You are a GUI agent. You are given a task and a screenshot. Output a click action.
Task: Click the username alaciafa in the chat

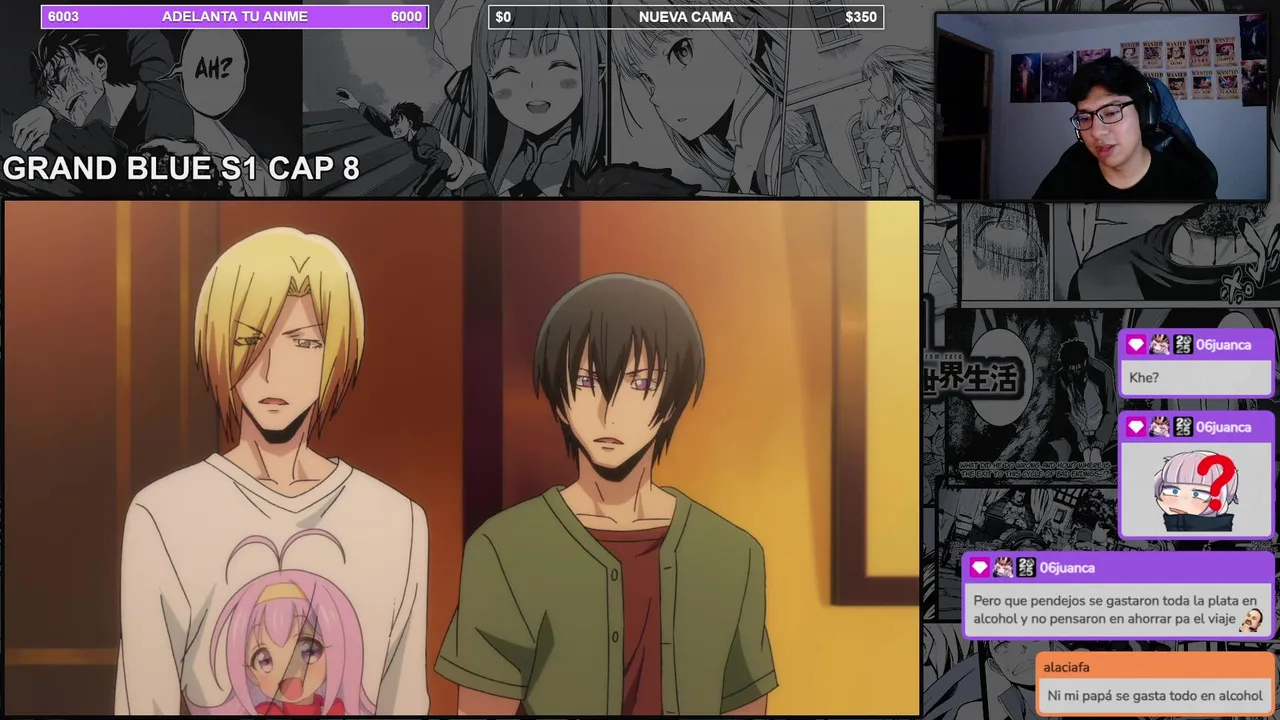tap(1066, 667)
